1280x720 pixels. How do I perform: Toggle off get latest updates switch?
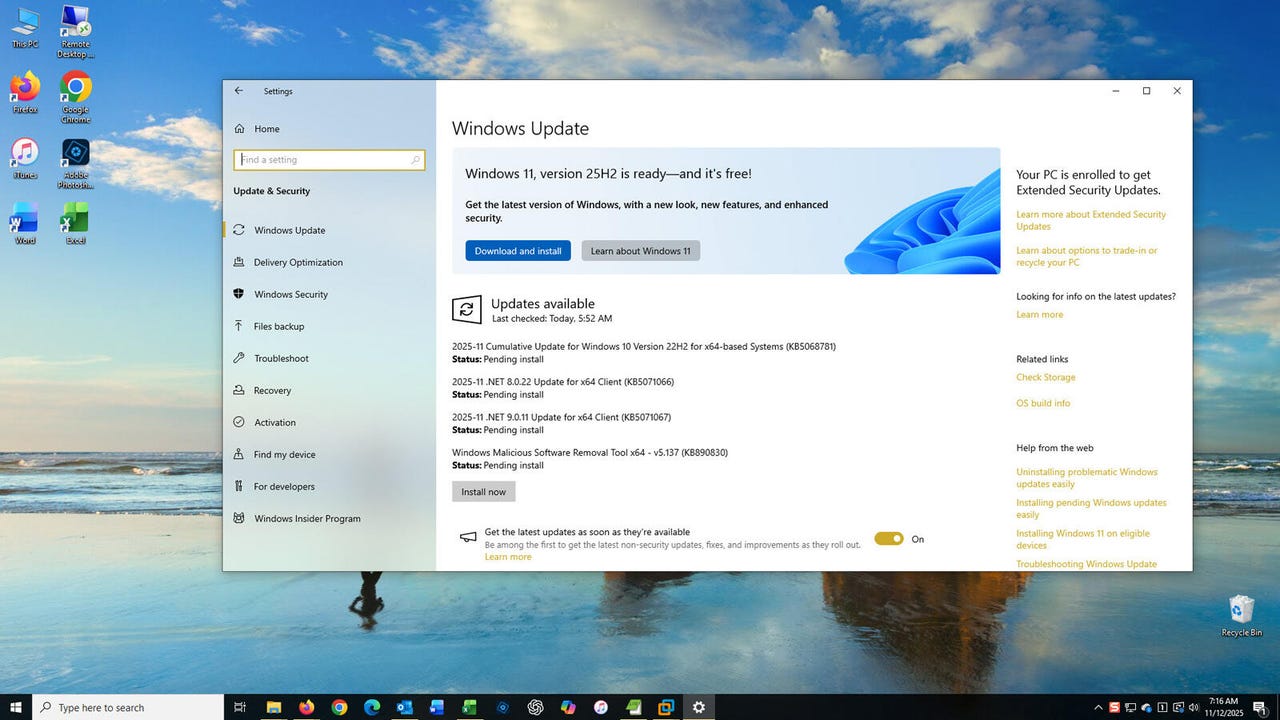[x=888, y=539]
